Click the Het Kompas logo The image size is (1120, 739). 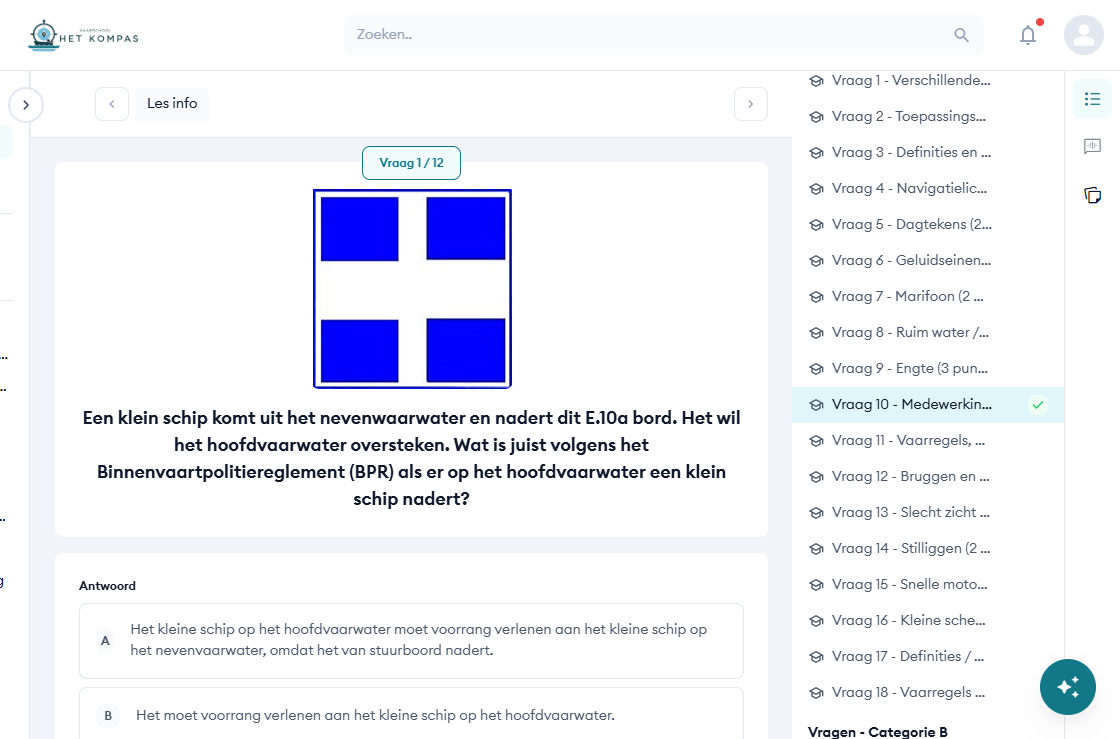tap(83, 34)
